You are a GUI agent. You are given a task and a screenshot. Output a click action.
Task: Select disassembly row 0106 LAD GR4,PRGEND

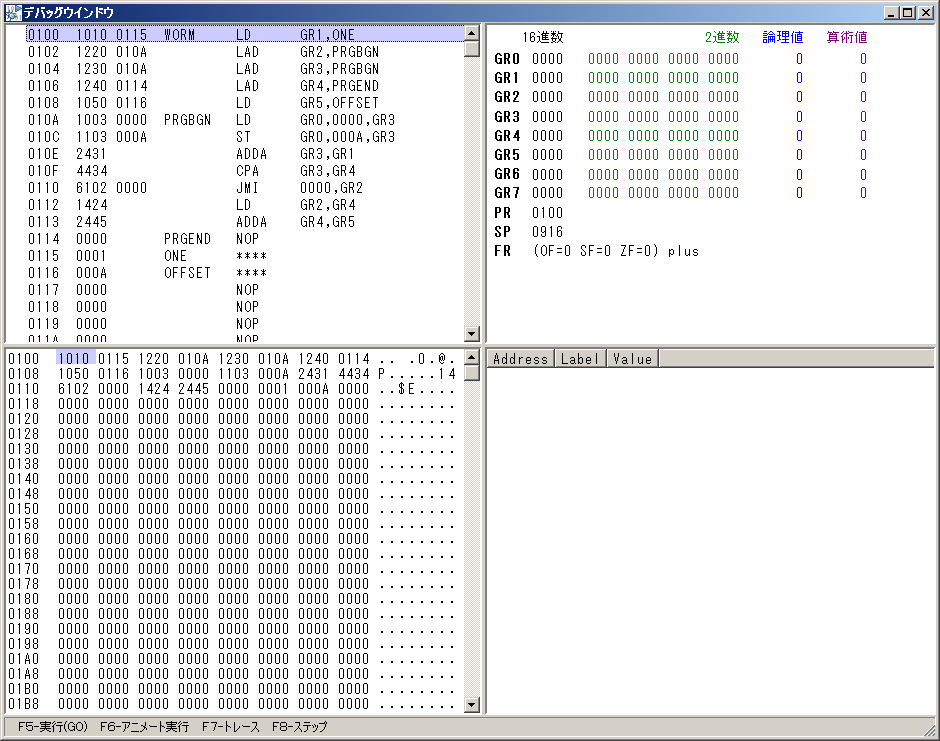tap(246, 86)
